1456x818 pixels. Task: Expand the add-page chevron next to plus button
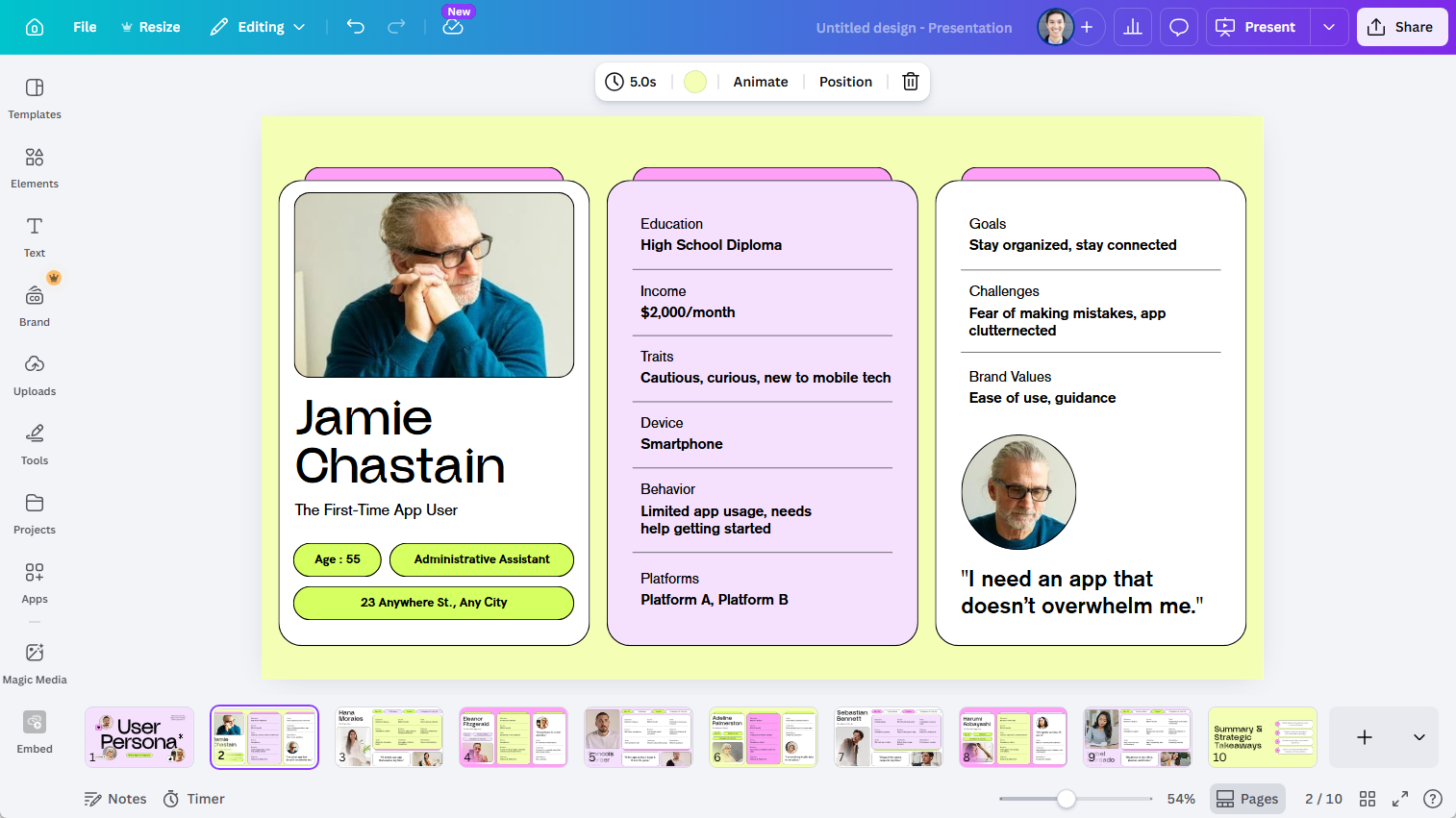point(1418,737)
